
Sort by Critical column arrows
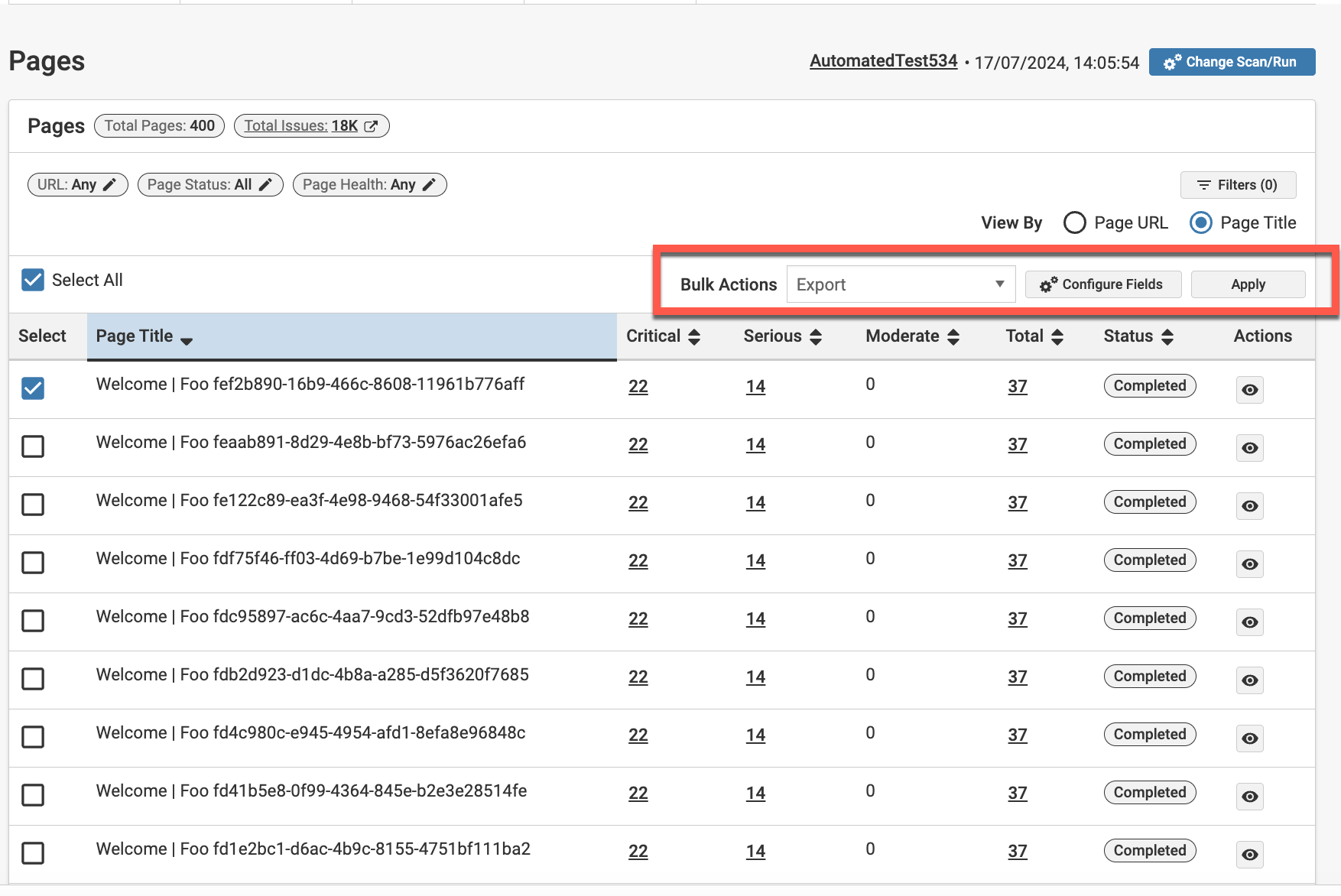pos(694,337)
